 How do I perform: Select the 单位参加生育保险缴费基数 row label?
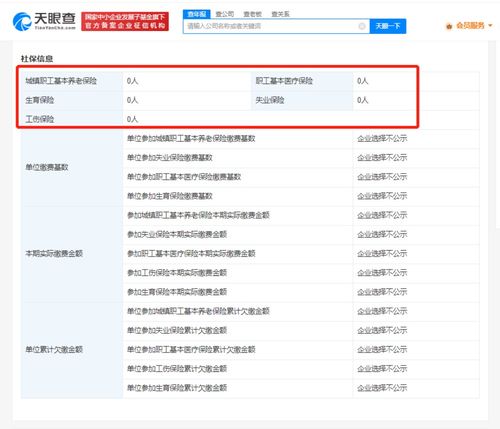point(170,196)
